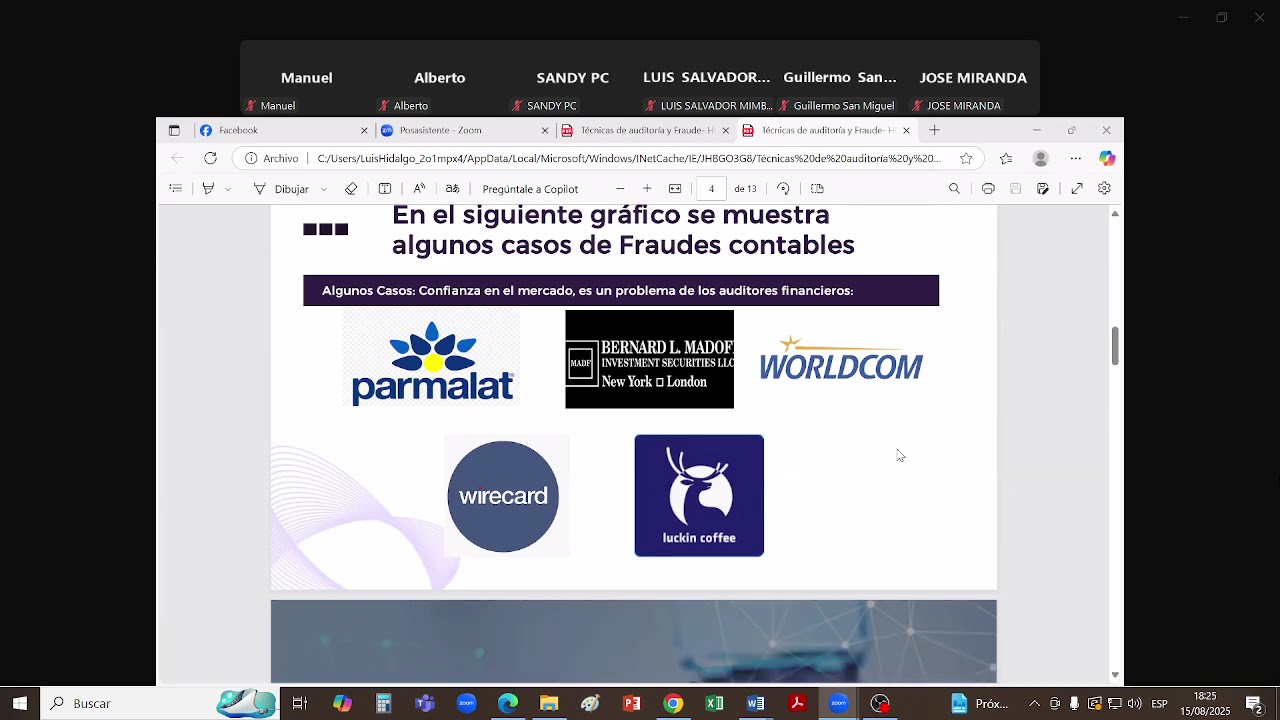Open Google Chrome from taskbar
The width and height of the screenshot is (1280, 720).
click(x=673, y=703)
